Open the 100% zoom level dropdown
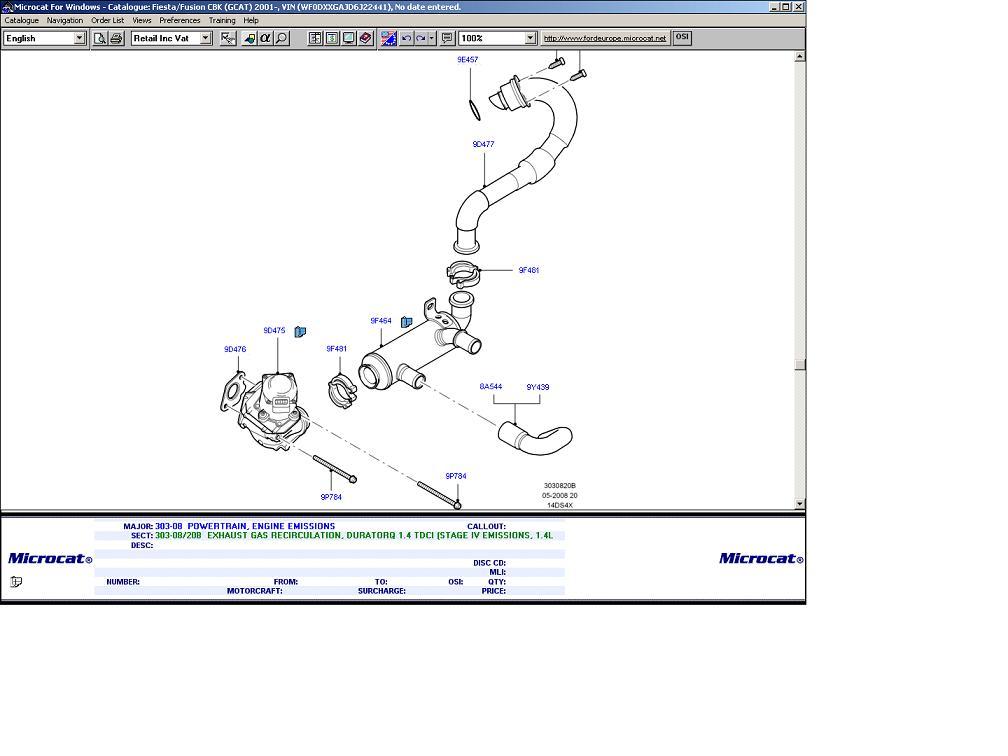1008x756 pixels. coord(530,38)
